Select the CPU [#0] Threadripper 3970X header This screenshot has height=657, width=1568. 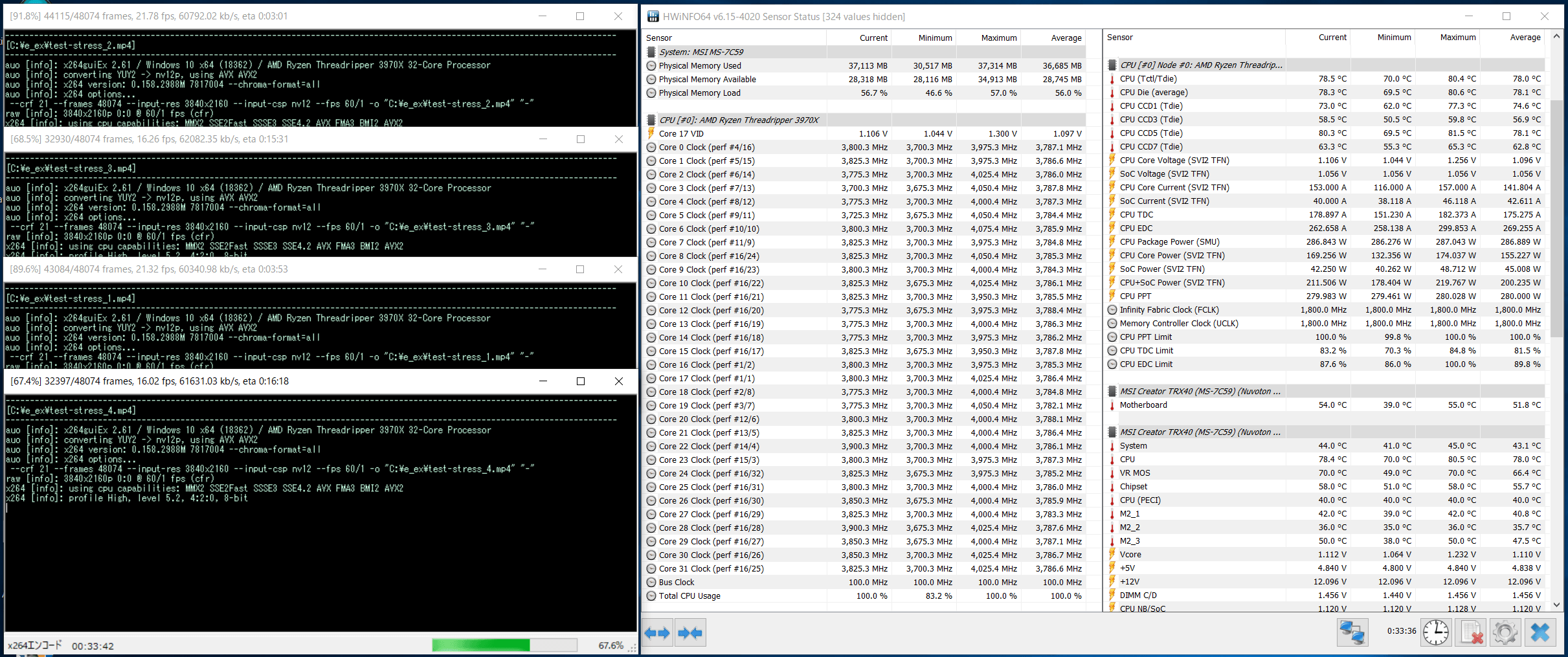pyautogui.click(x=738, y=120)
